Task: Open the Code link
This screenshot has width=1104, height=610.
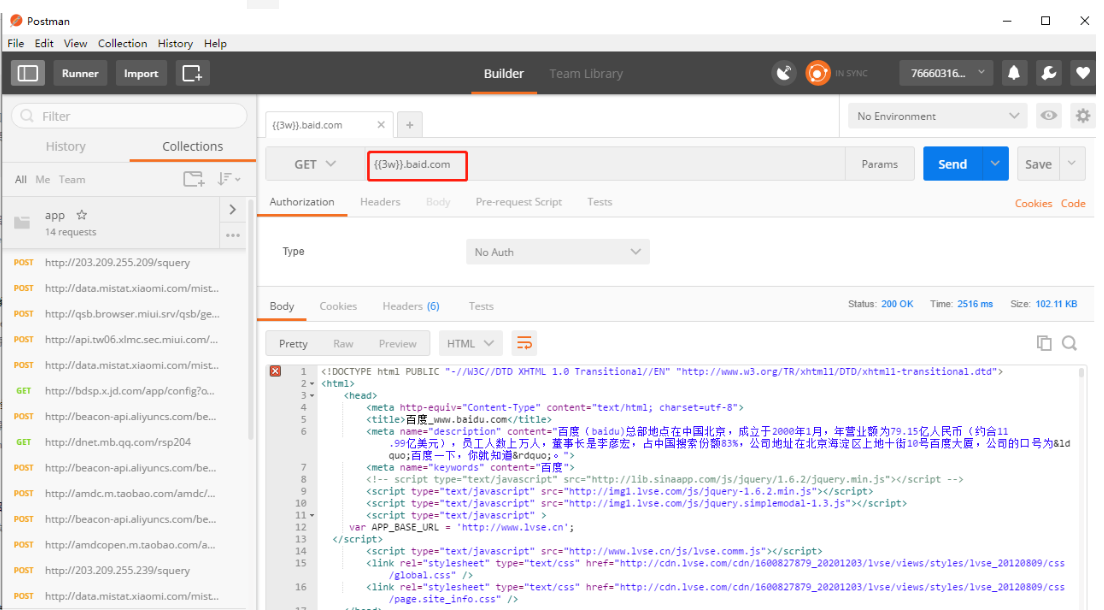Action: pyautogui.click(x=1073, y=203)
